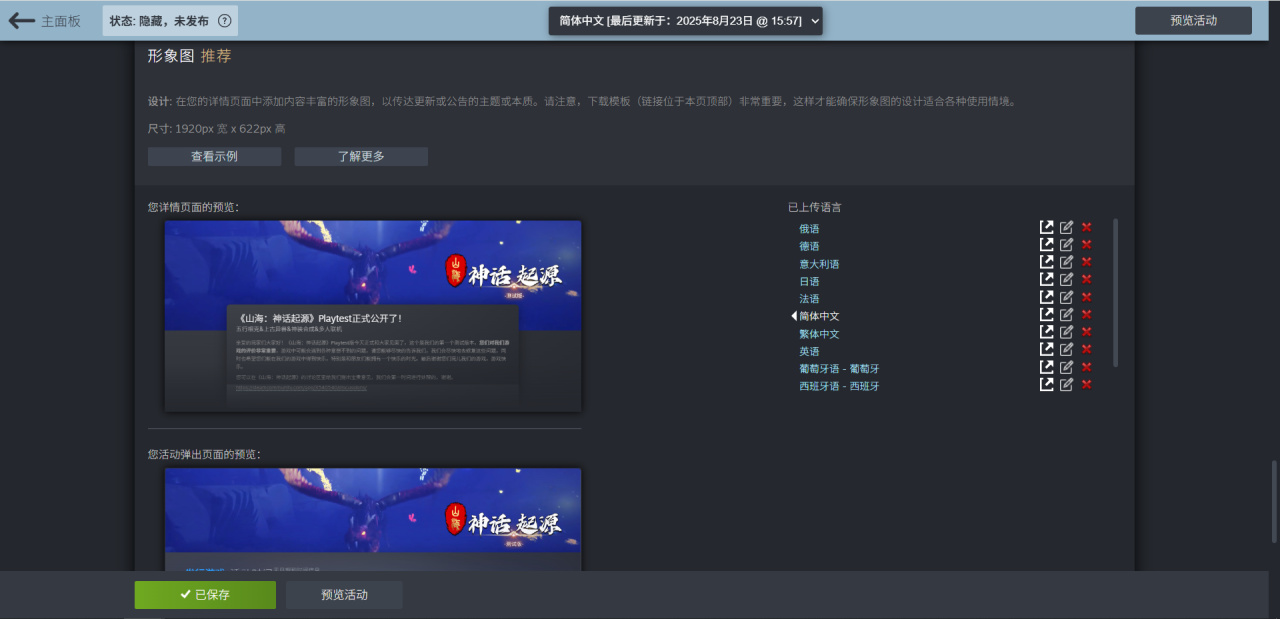Click the 状态: 隐藏, 未发布 status label
The width and height of the screenshot is (1280, 619).
pyautogui.click(x=159, y=20)
